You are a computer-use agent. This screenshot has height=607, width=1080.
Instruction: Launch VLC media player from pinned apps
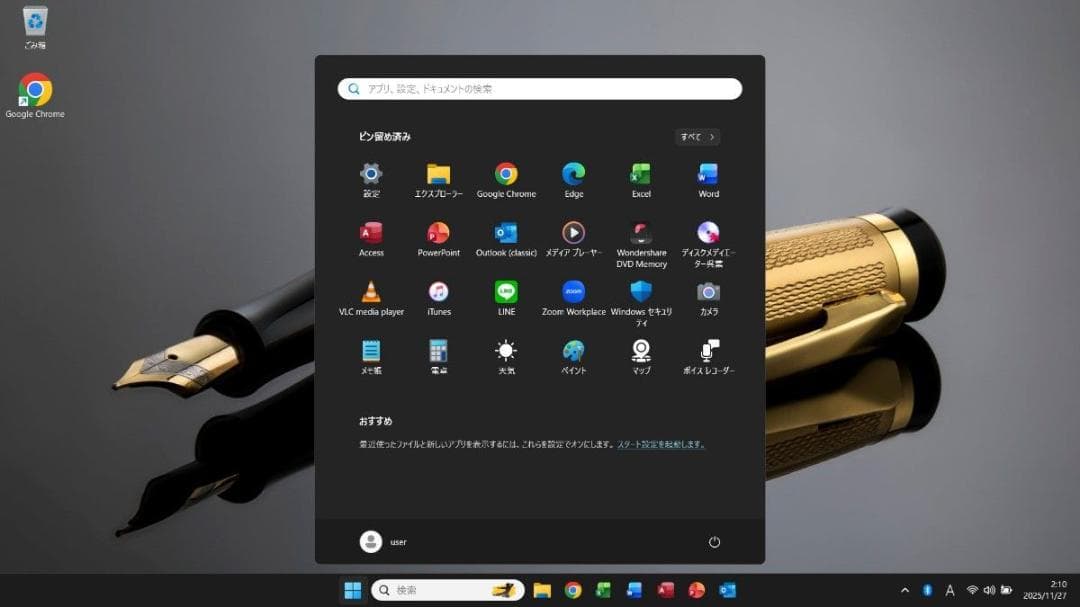371,296
